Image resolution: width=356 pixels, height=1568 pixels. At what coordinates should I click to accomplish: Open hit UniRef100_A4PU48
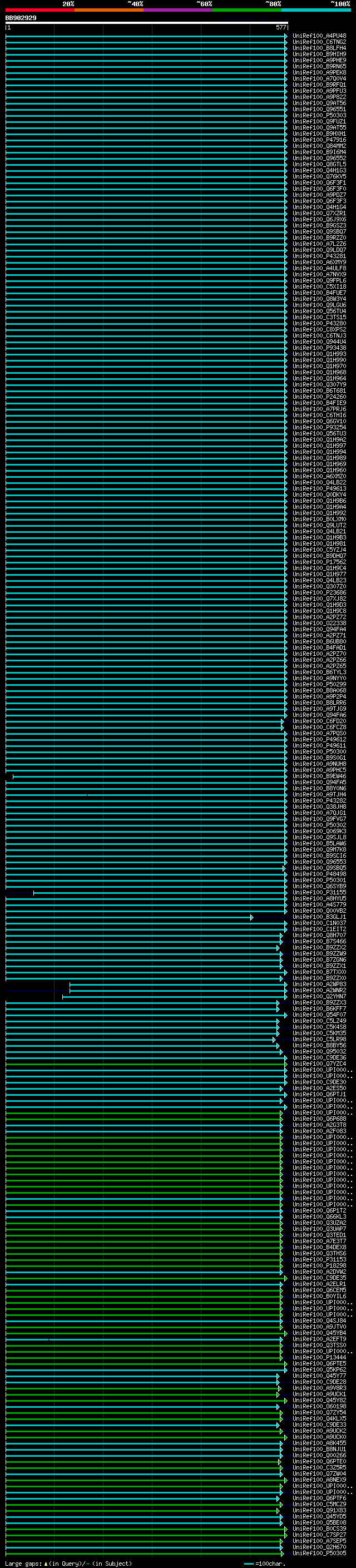[319, 36]
